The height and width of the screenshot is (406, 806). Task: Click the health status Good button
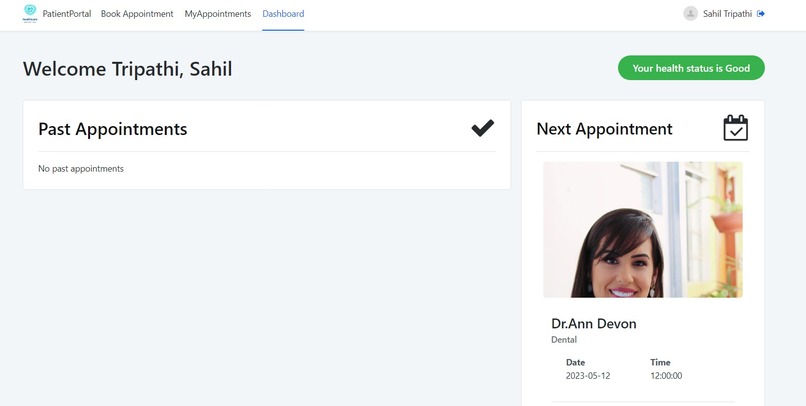click(691, 68)
